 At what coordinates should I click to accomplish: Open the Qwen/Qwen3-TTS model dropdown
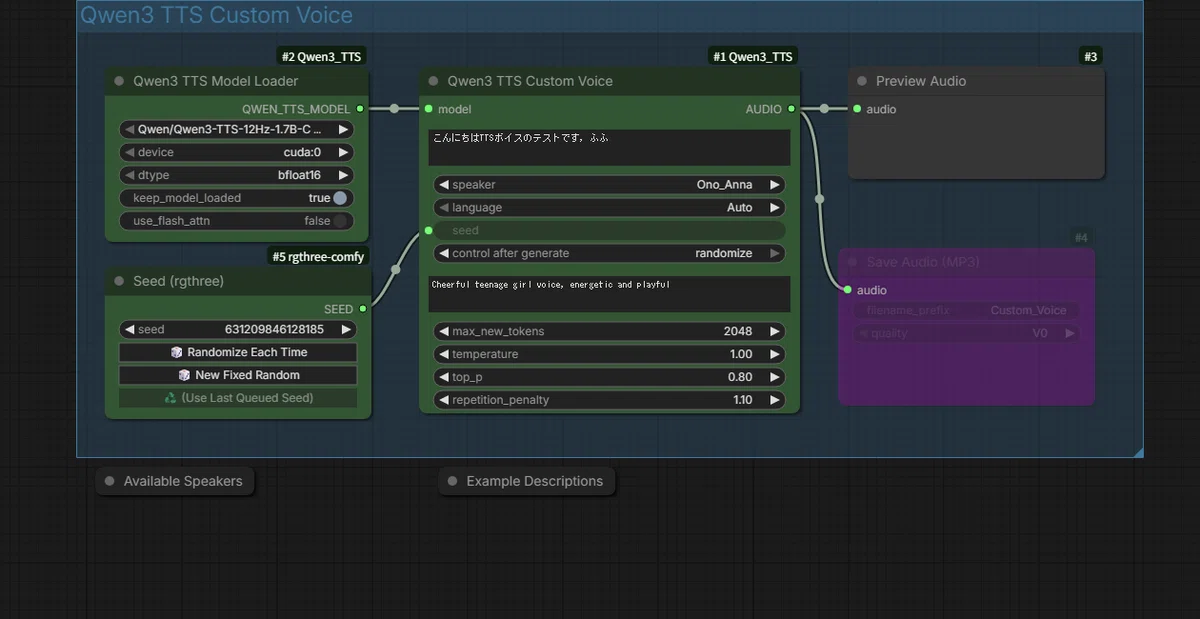coord(237,129)
